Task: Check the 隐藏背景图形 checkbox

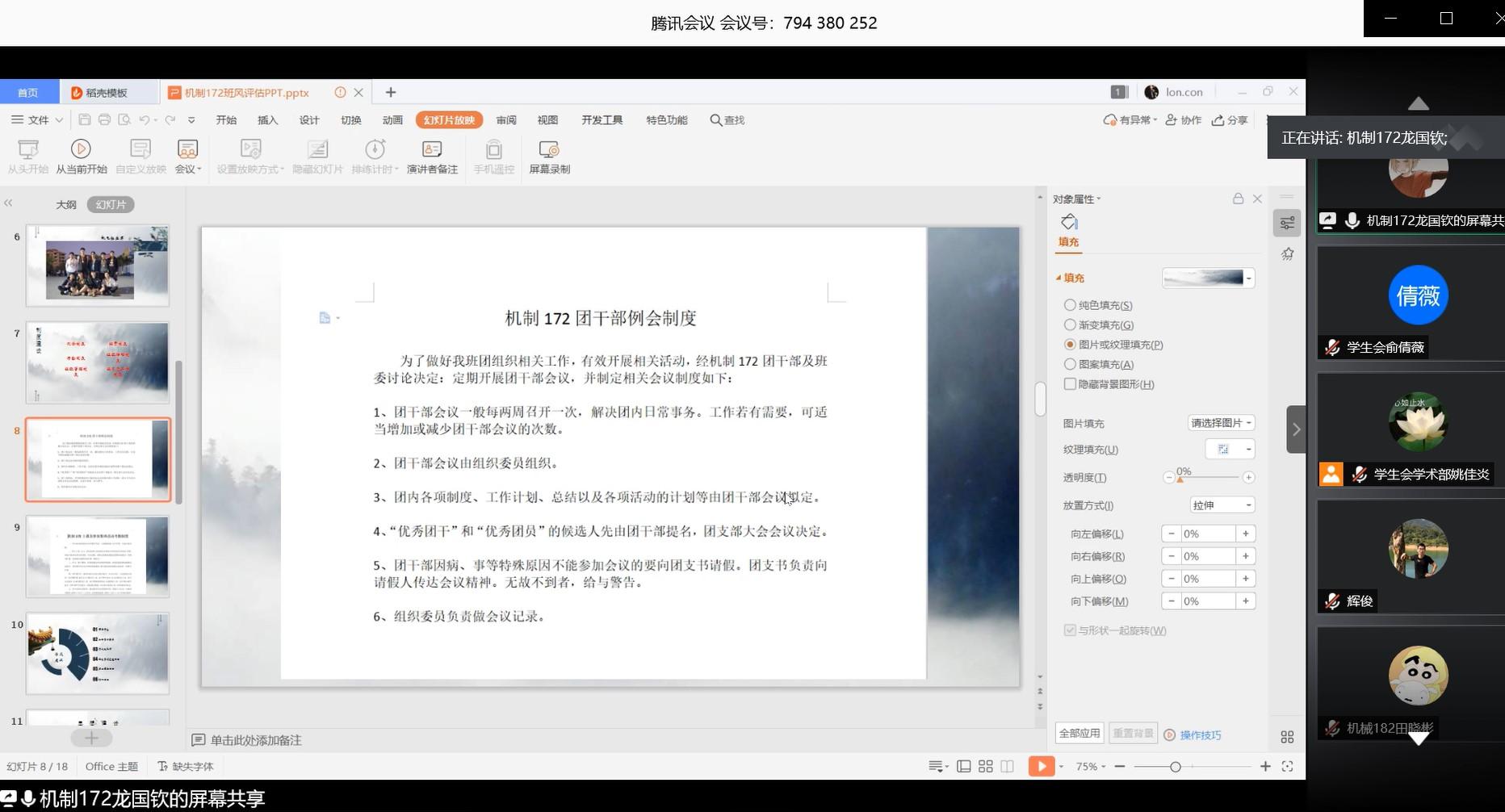Action: [1070, 383]
